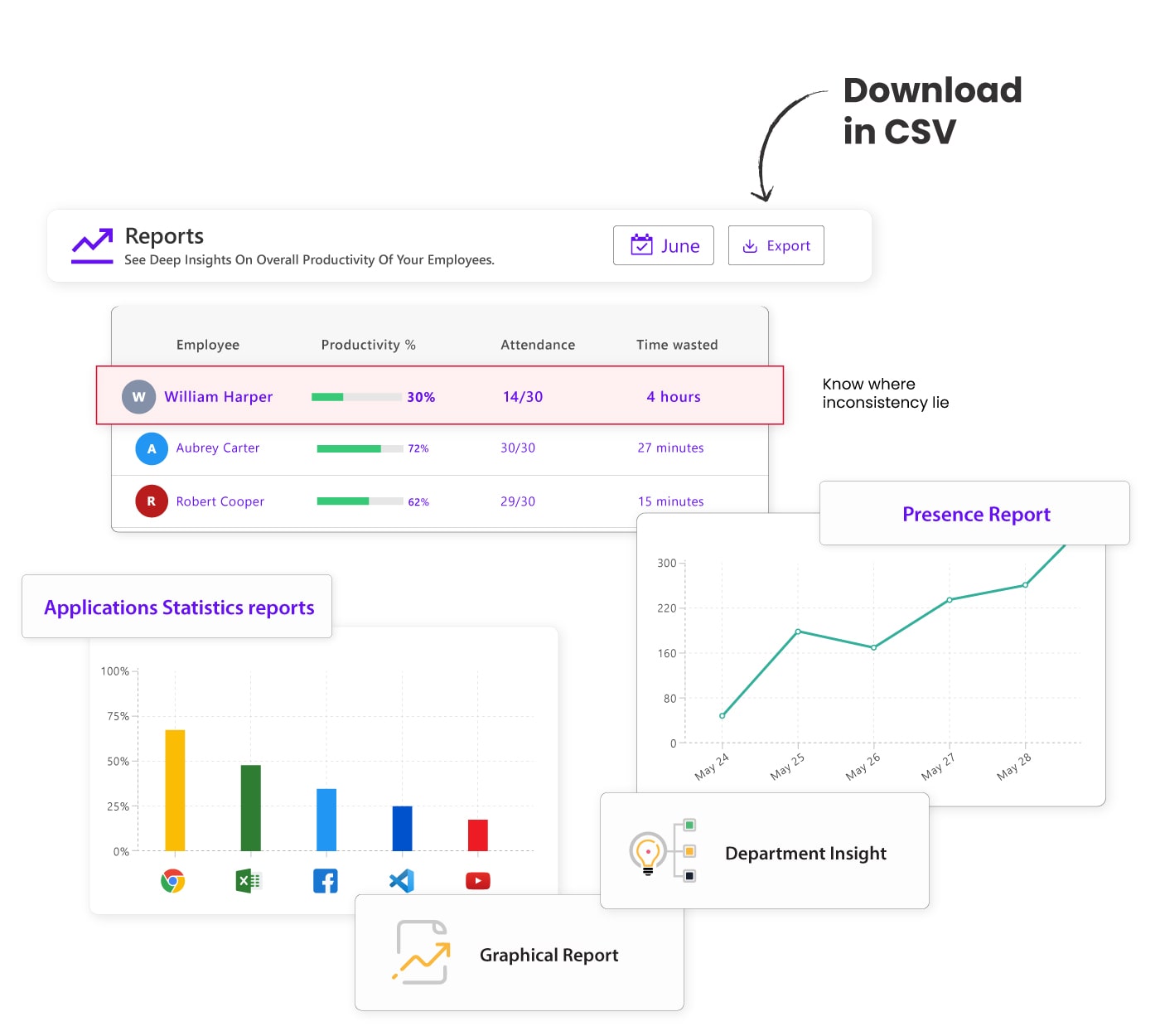1160x1036 pixels.
Task: Click the Department Insight lightbulb icon
Action: 647,852
